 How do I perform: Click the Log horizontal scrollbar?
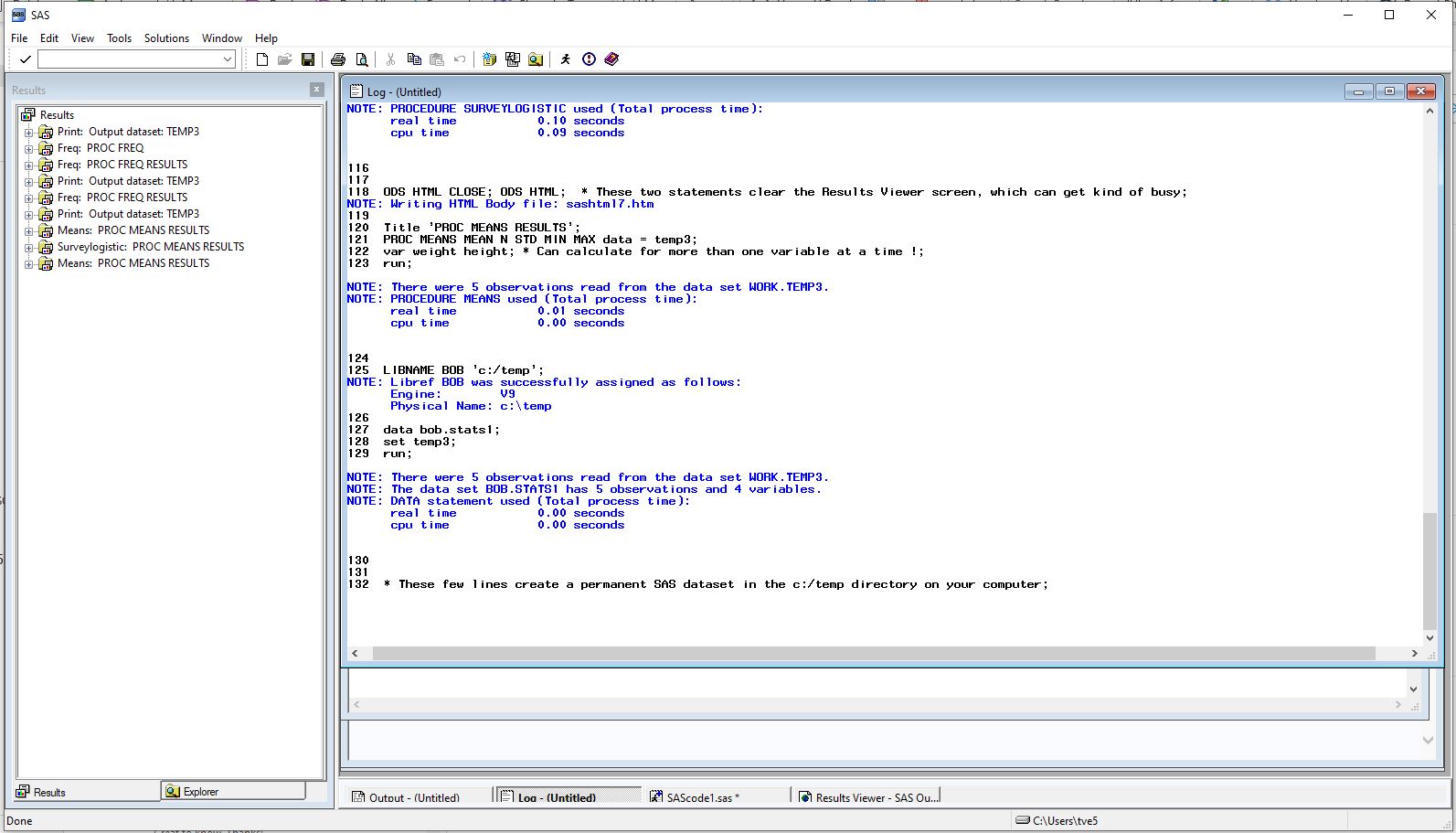point(873,654)
